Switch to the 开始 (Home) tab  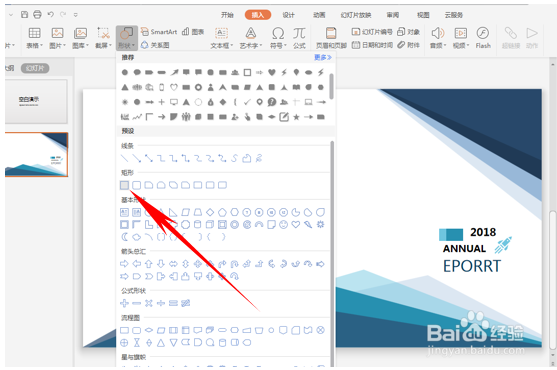[x=227, y=15]
